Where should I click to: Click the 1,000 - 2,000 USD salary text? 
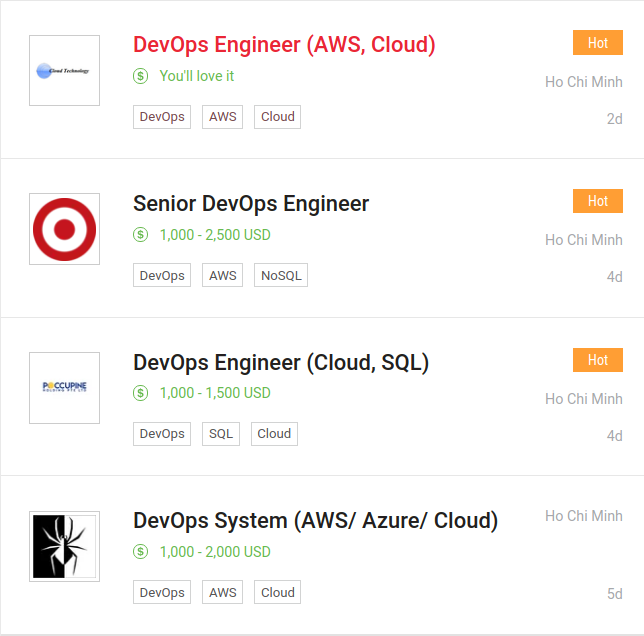coord(215,551)
